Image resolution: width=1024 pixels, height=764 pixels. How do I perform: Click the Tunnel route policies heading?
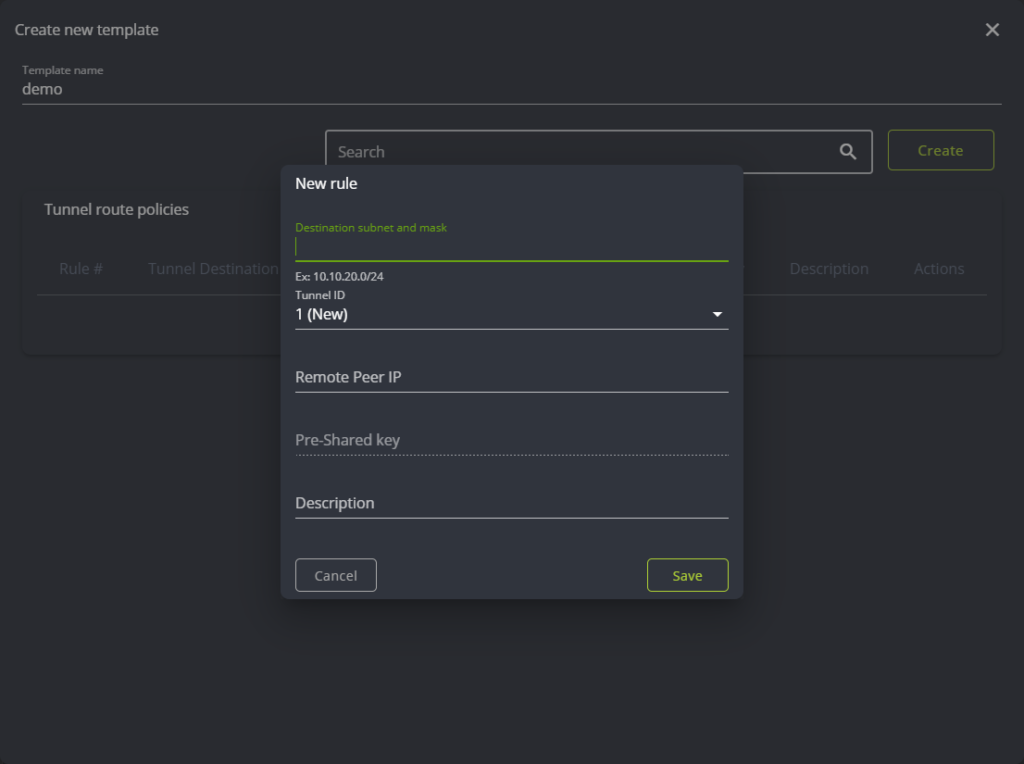(x=116, y=209)
